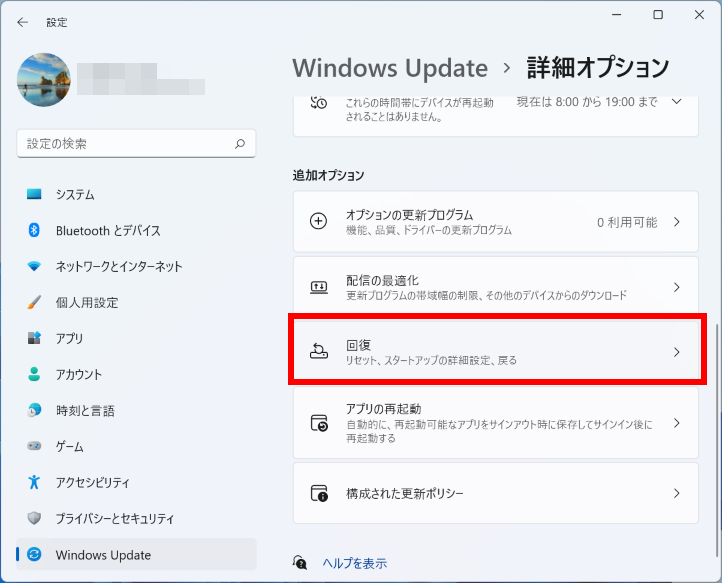Click the ヘルプを表示 link
This screenshot has width=722, height=583.
[x=355, y=563]
